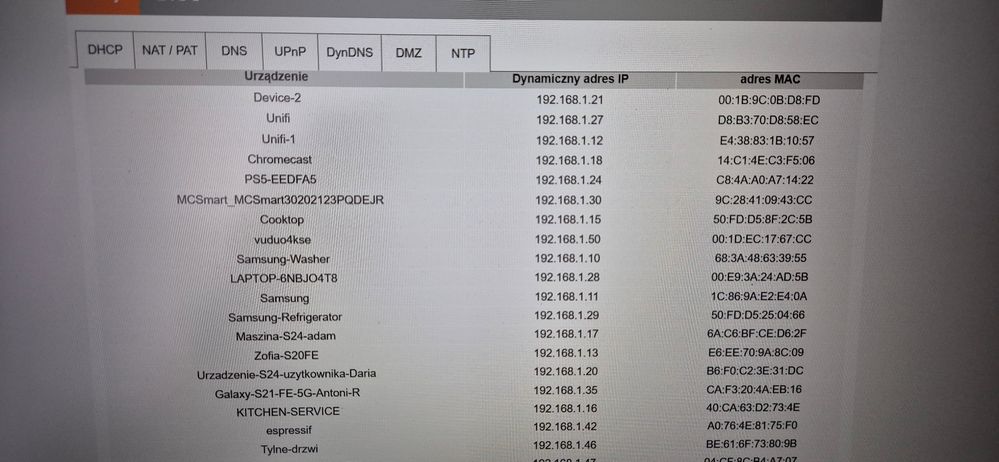Click MAC address 40:CA:63:D2:73:4E
The image size is (999, 462).
[753, 407]
